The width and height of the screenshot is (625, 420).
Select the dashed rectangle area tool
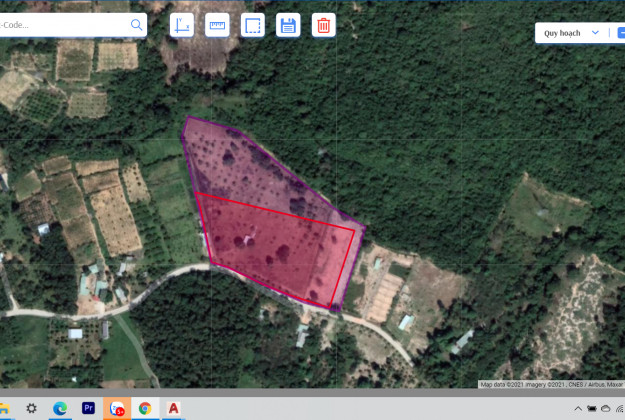coord(253,25)
